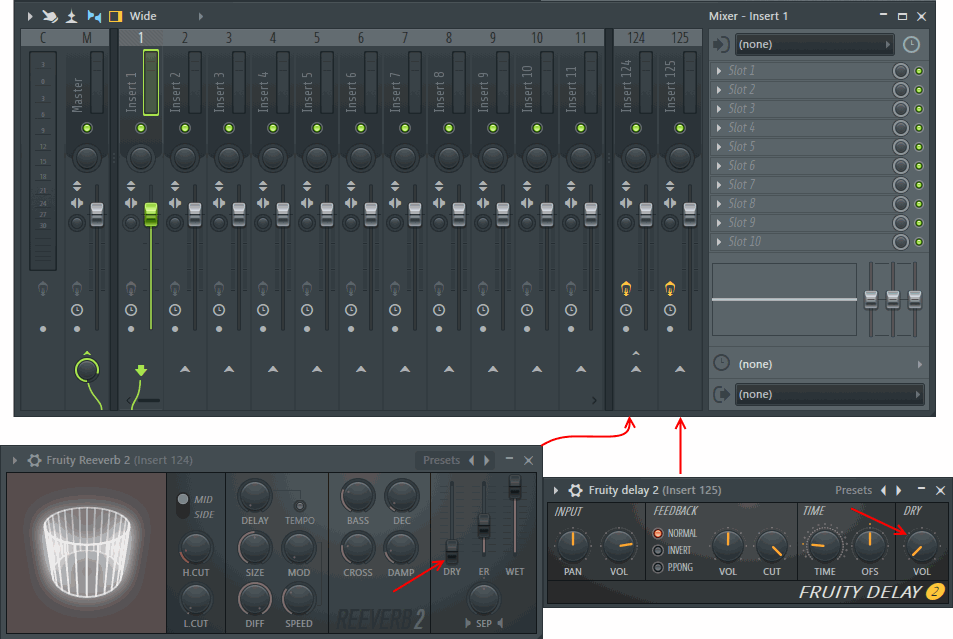Click the Fruity delay 2 gear icon
Viewport: 953px width, 639px height.
[576, 490]
